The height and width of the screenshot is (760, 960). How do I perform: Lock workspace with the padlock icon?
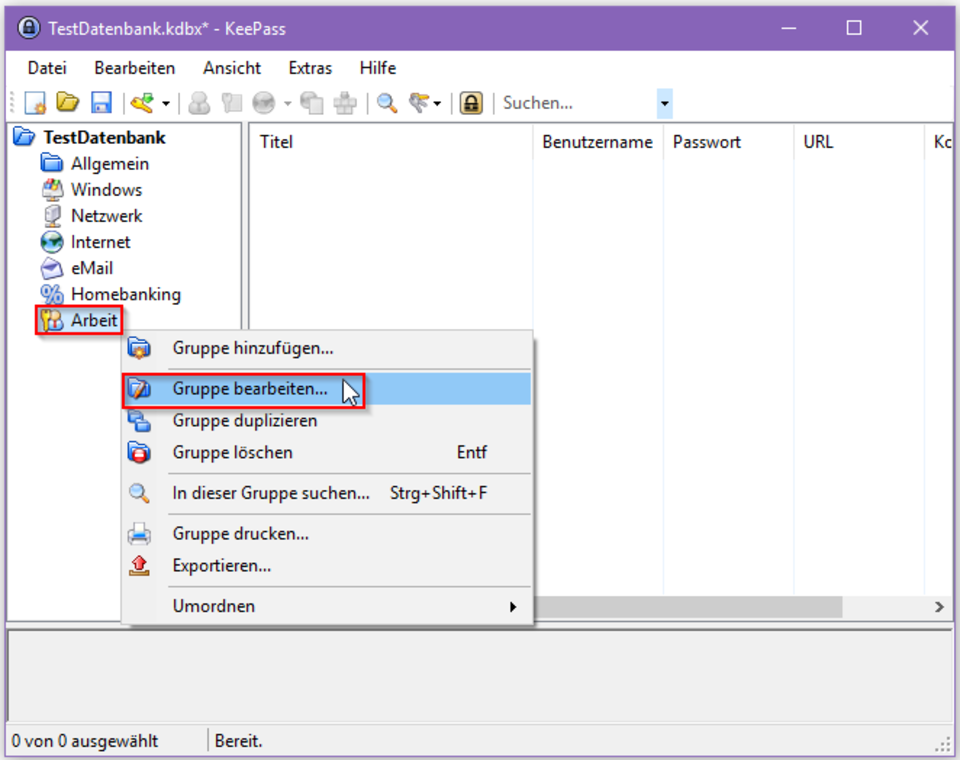tap(471, 103)
